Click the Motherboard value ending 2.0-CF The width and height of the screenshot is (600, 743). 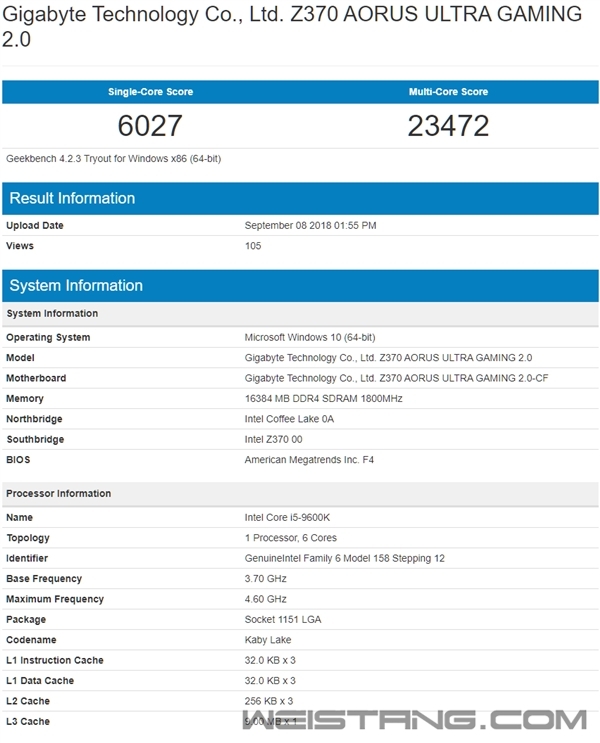(396, 378)
